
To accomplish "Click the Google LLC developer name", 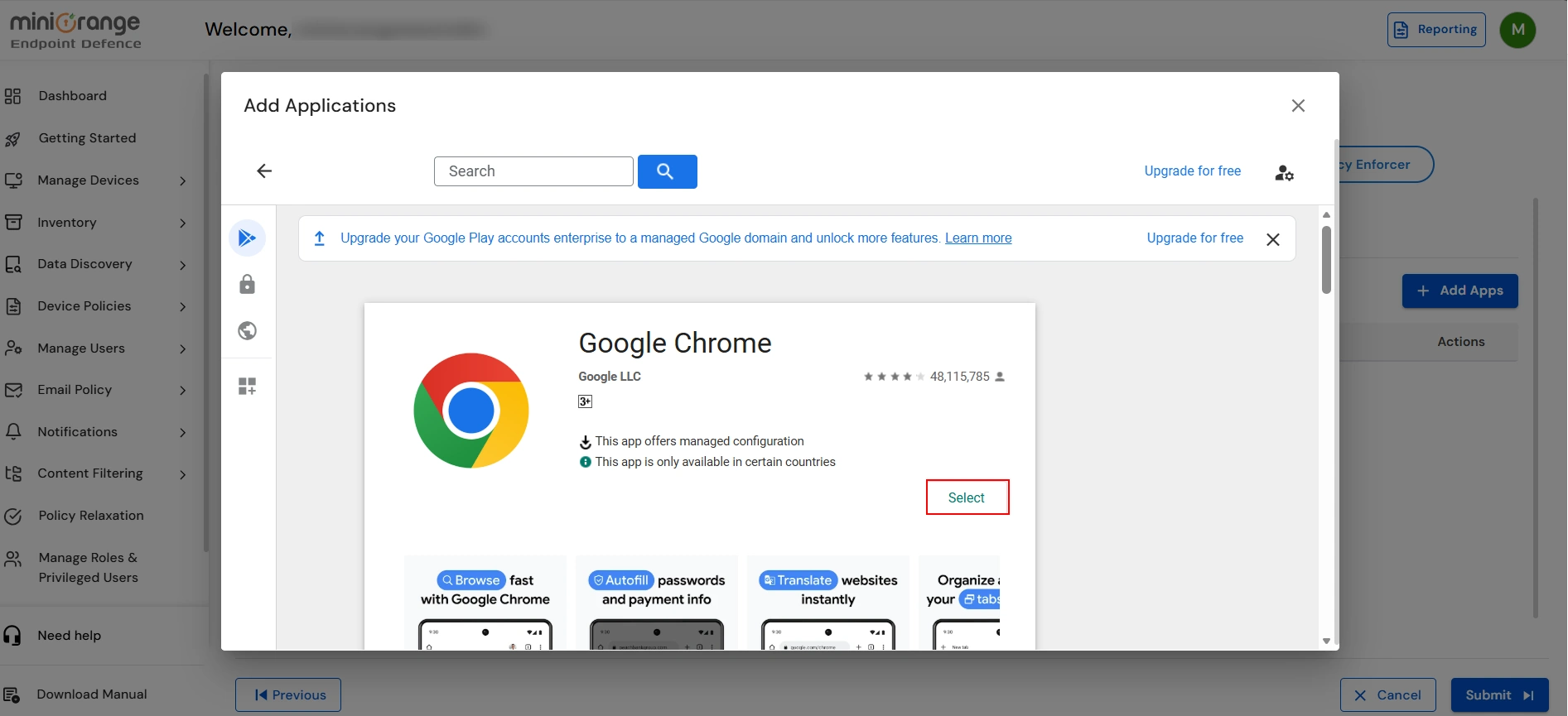I will [610, 377].
